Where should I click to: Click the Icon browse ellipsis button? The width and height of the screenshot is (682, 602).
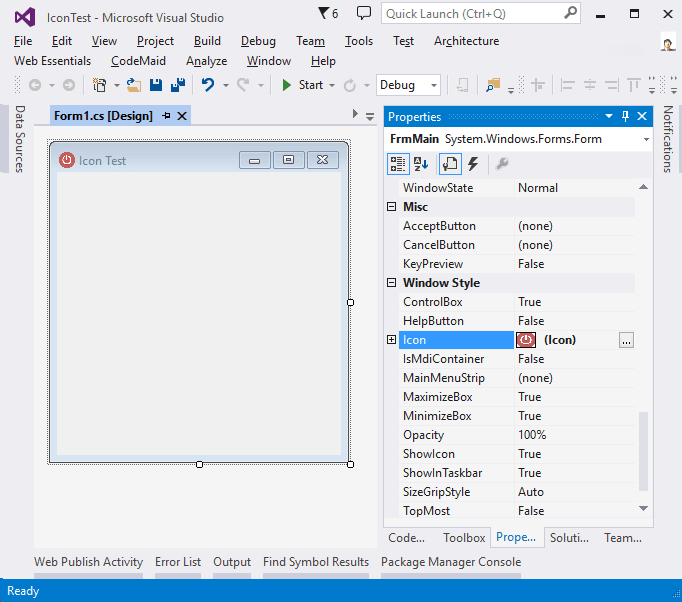(626, 340)
